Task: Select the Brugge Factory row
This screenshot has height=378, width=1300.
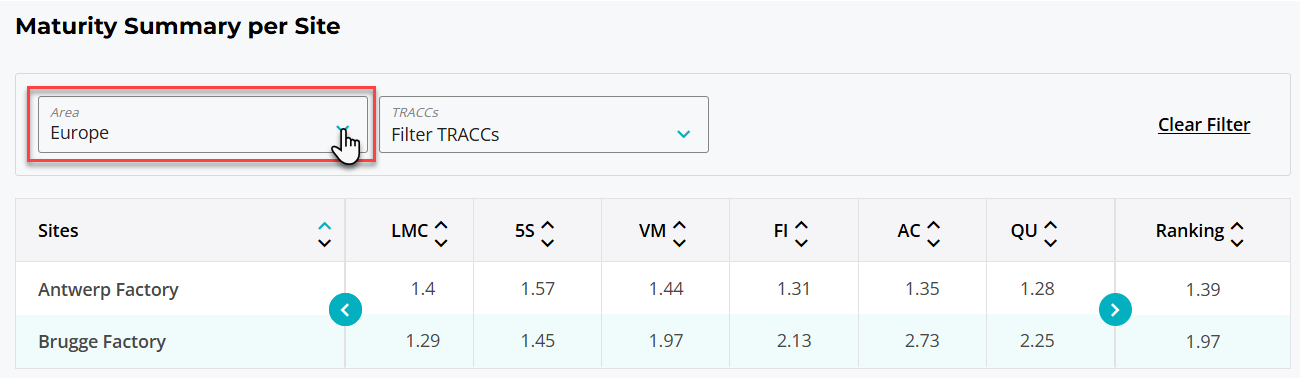Action: pyautogui.click(x=652, y=341)
